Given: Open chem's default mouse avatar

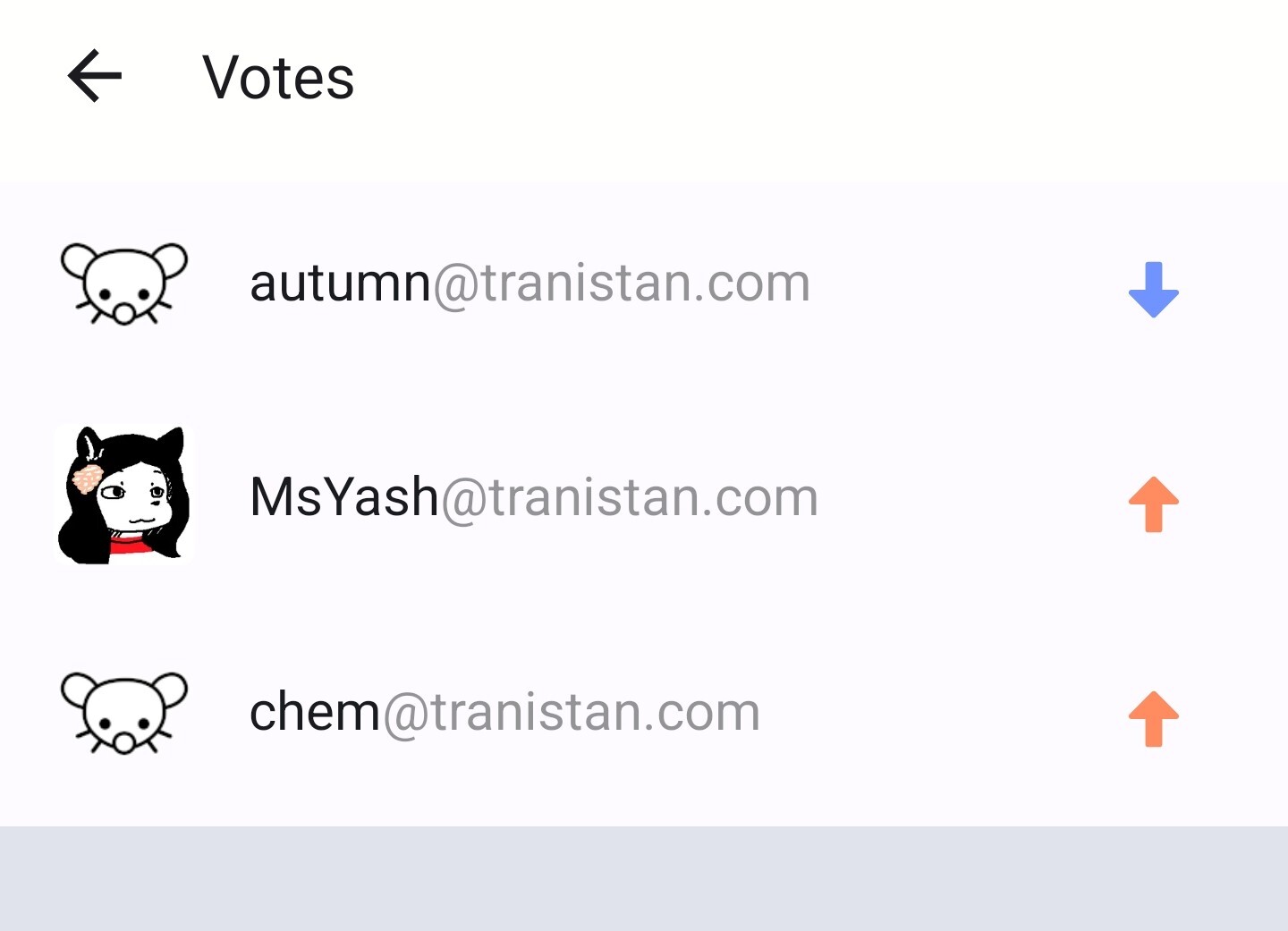Looking at the screenshot, I should pos(123,712).
